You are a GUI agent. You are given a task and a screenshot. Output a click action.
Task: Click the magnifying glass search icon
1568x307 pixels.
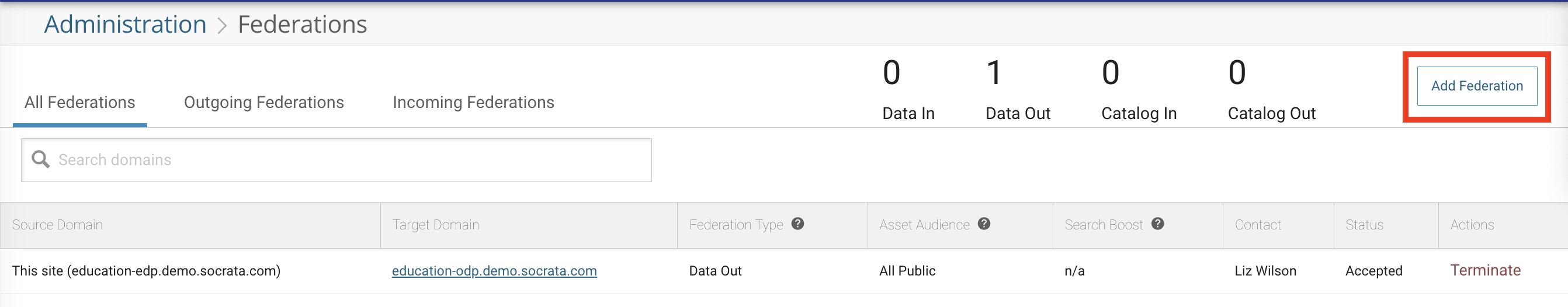click(x=40, y=160)
